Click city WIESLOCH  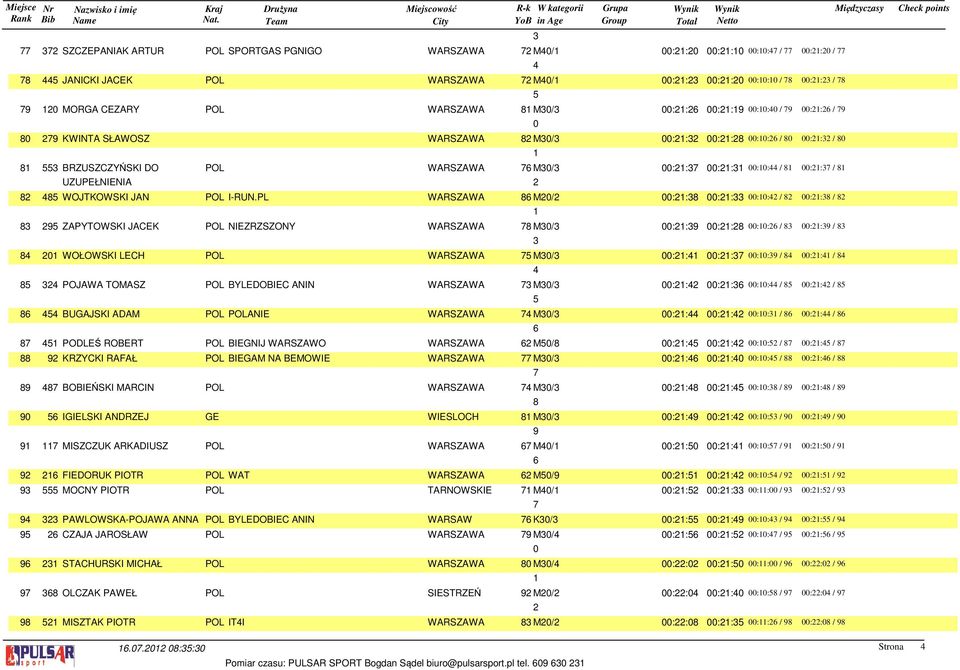tap(453, 417)
